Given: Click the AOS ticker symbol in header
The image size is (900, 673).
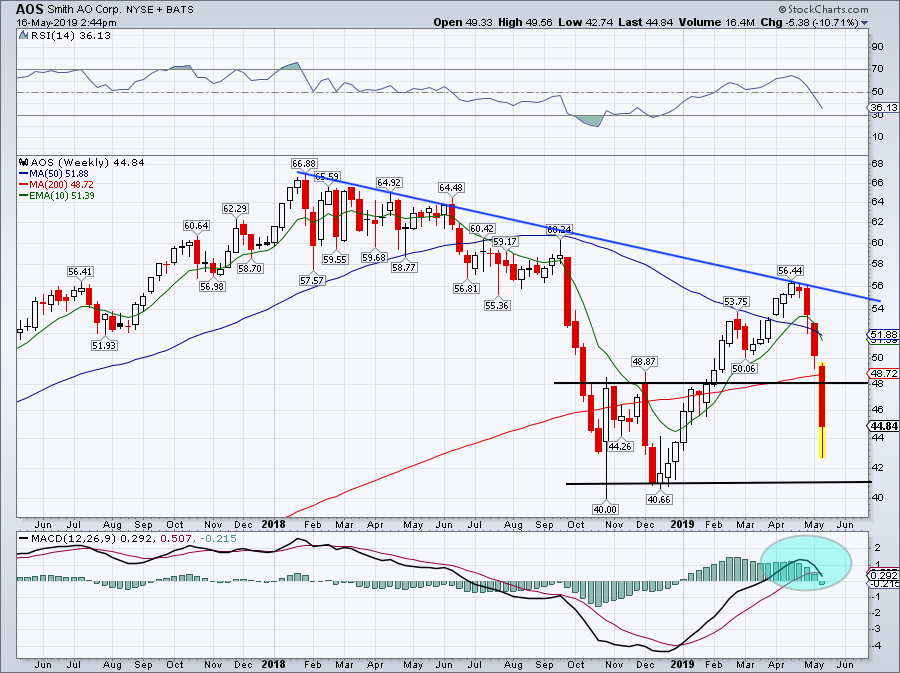Looking at the screenshot, I should (x=29, y=9).
